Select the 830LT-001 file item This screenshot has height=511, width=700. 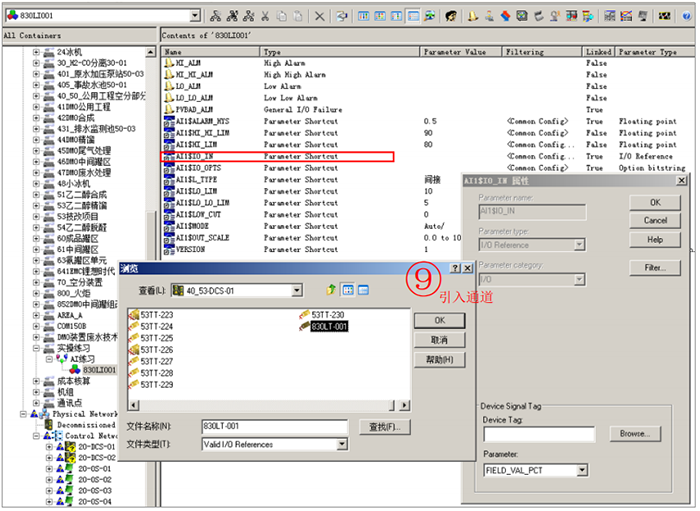[x=328, y=326]
